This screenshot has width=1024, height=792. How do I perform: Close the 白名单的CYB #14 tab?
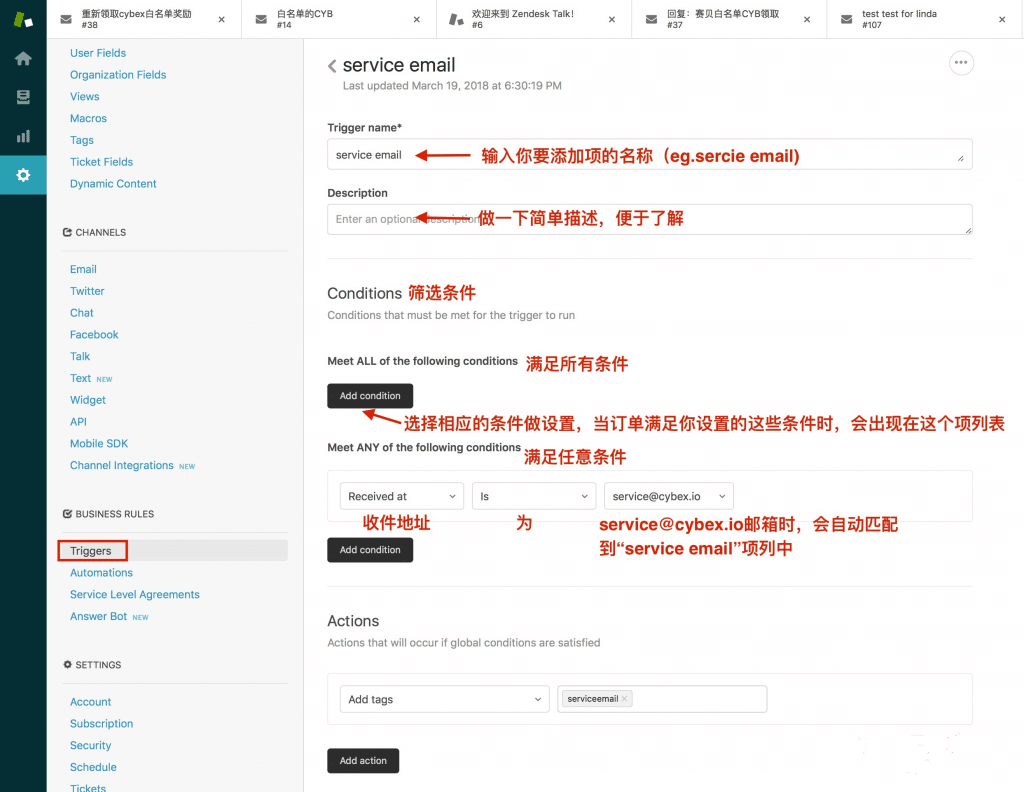pos(417,20)
